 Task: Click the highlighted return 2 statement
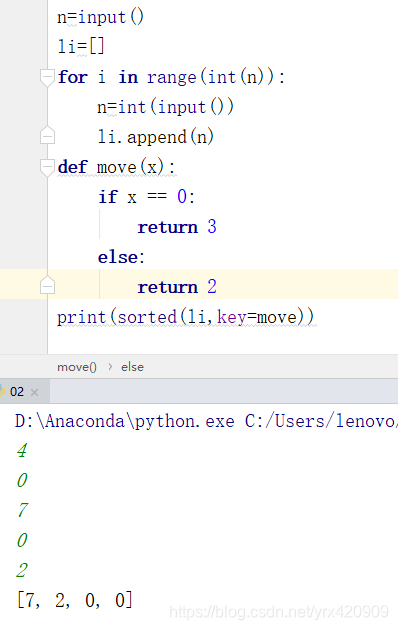pos(177,287)
